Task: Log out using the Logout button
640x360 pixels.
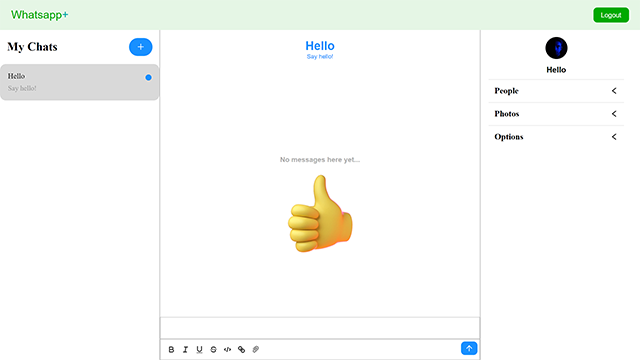Action: 611,15
